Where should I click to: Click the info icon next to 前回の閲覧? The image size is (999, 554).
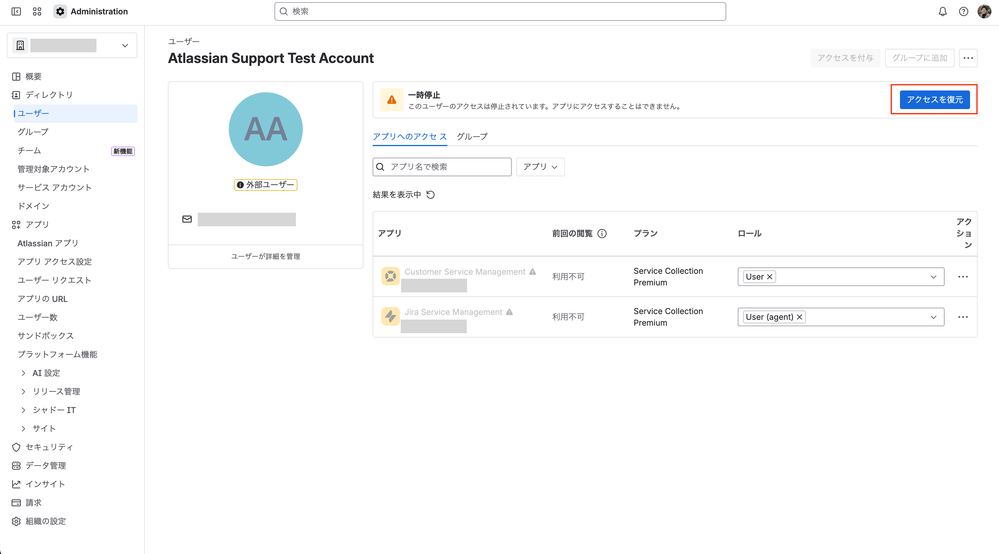click(x=602, y=234)
